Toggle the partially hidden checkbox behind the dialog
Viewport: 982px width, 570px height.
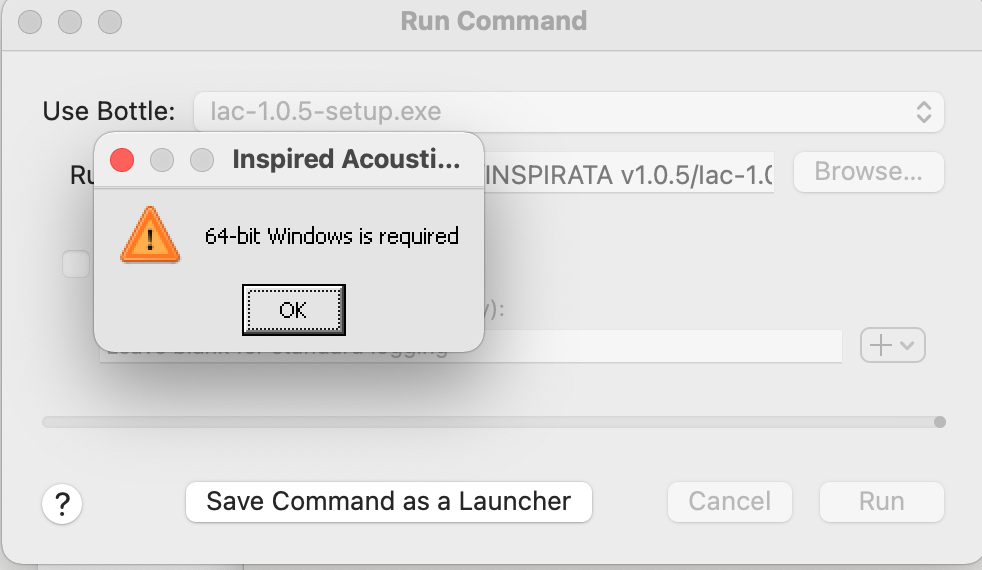point(76,264)
